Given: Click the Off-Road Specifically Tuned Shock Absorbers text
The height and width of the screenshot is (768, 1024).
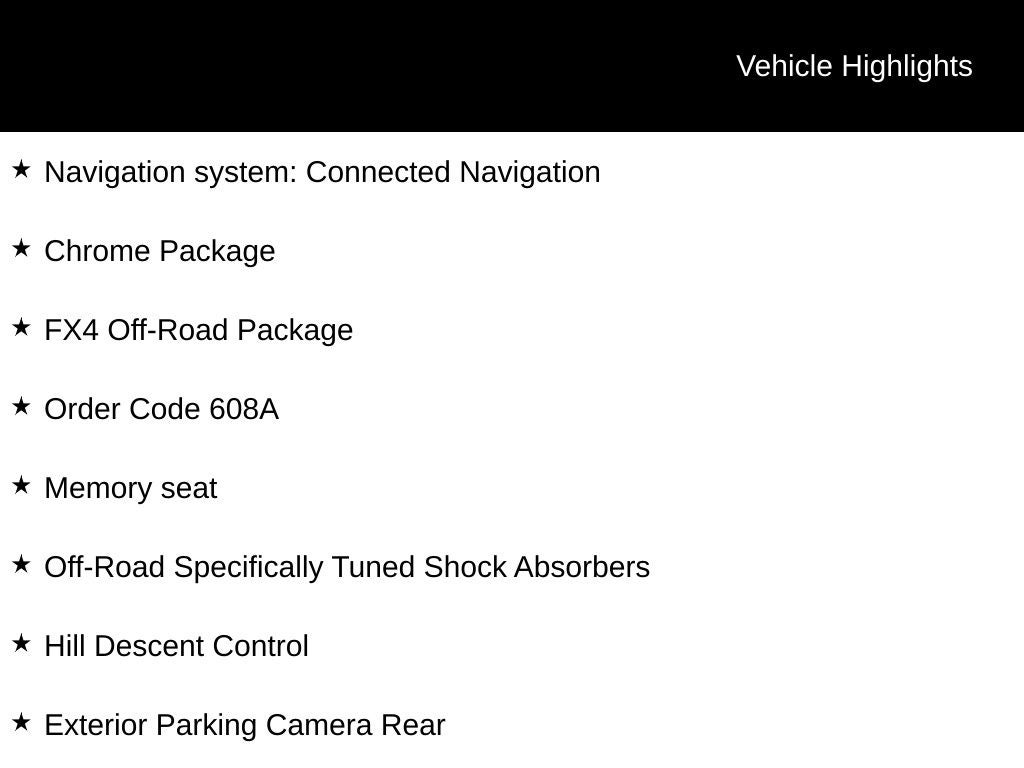Looking at the screenshot, I should 347,567.
